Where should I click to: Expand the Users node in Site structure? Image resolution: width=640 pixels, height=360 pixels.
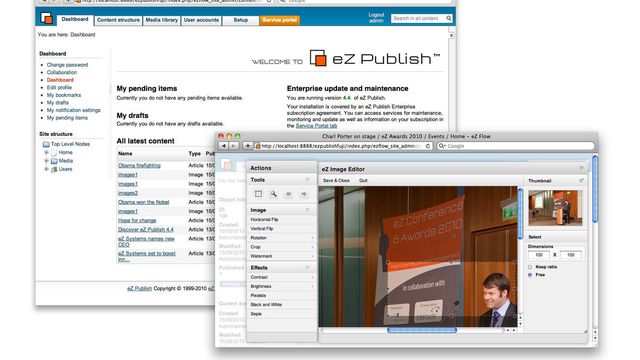pyautogui.click(x=46, y=169)
